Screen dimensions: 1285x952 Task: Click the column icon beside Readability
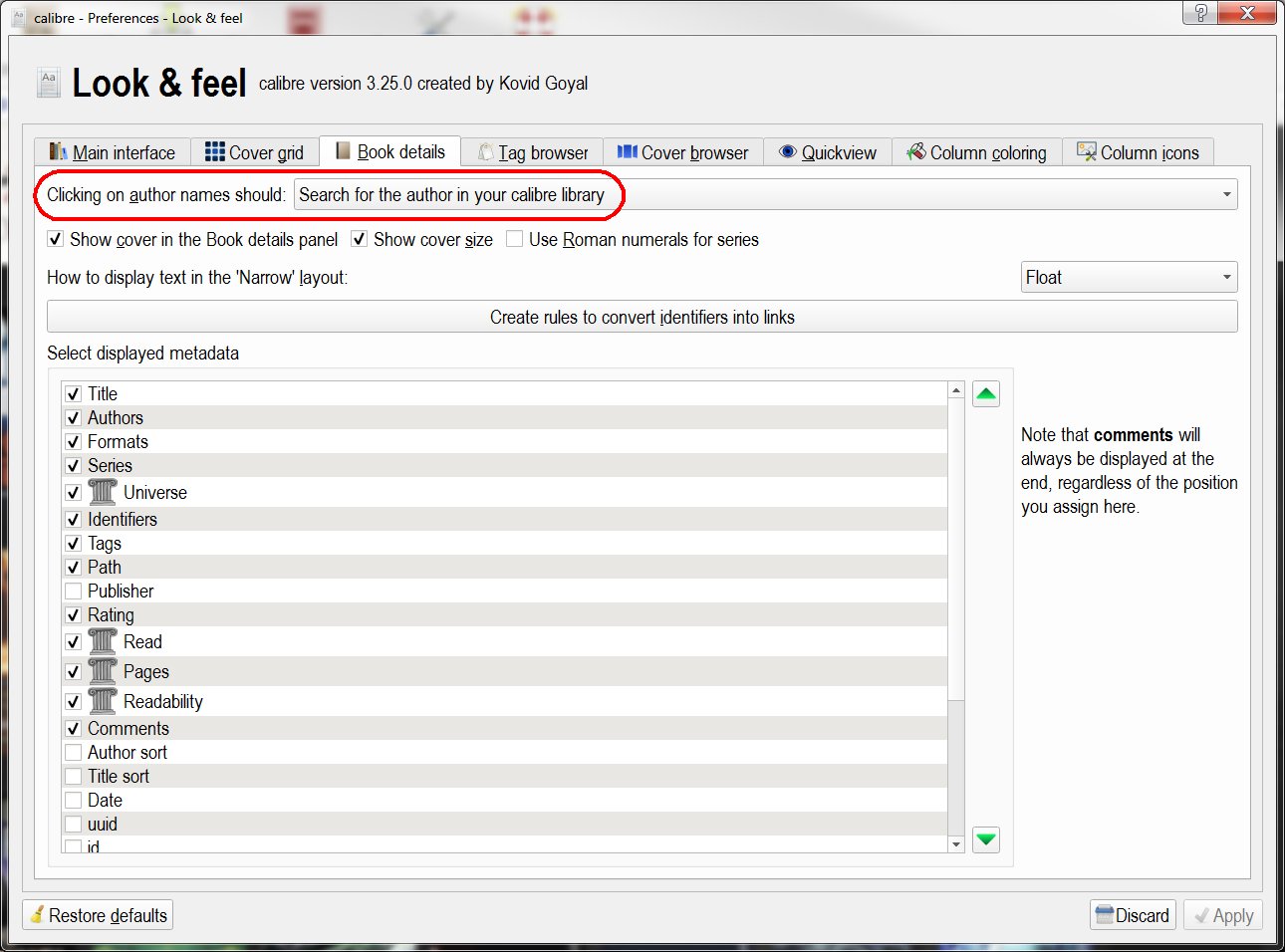coord(103,701)
